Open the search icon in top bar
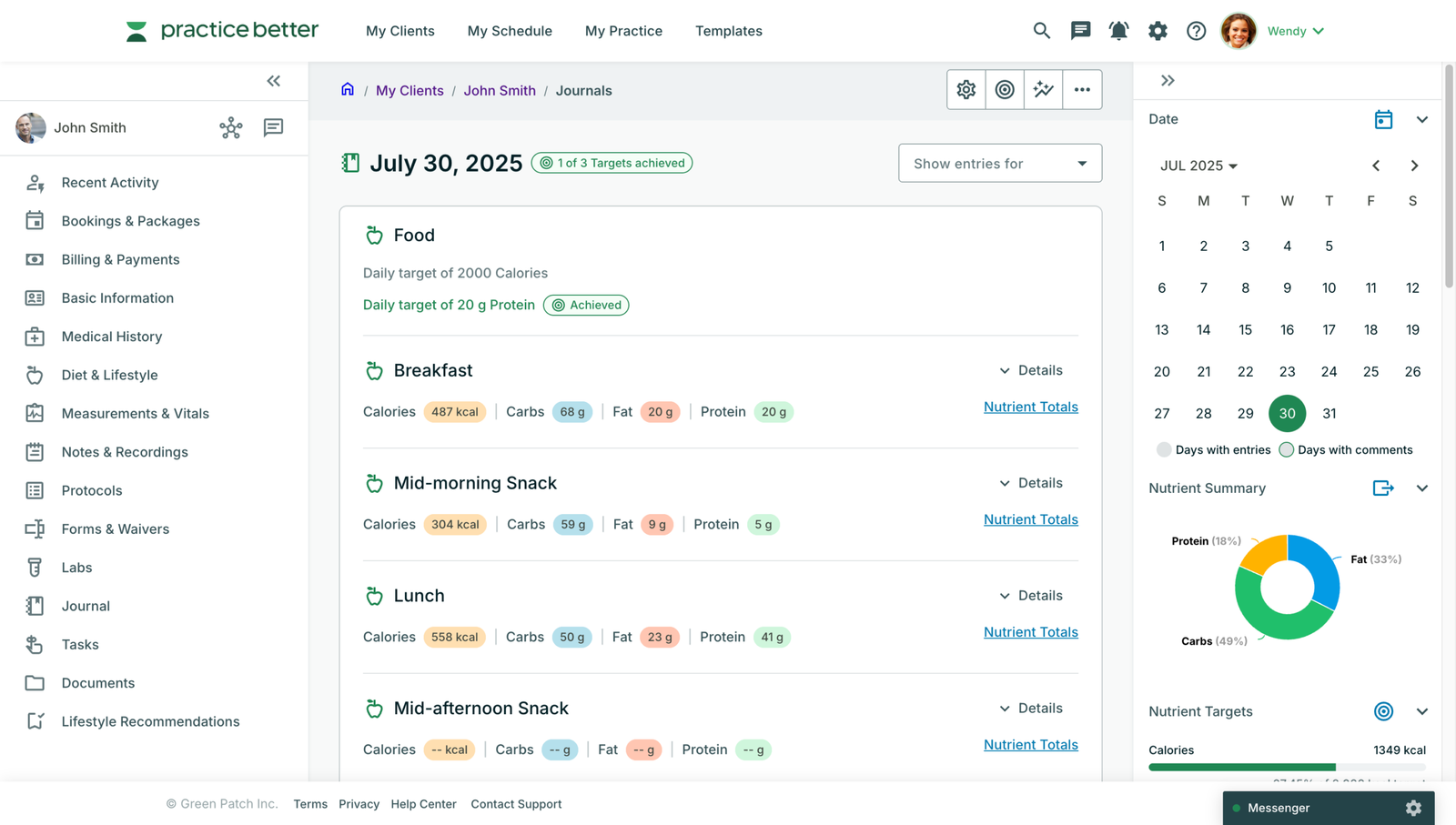Image resolution: width=1456 pixels, height=825 pixels. [x=1041, y=30]
